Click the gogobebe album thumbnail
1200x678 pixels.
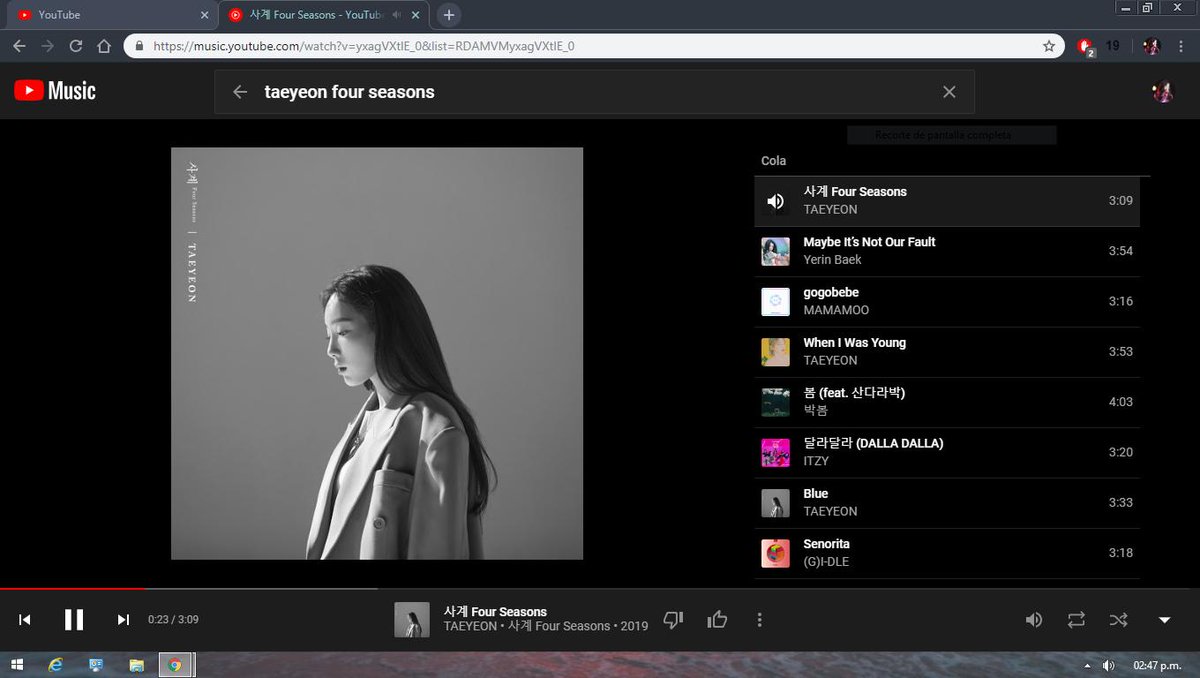[x=775, y=302]
